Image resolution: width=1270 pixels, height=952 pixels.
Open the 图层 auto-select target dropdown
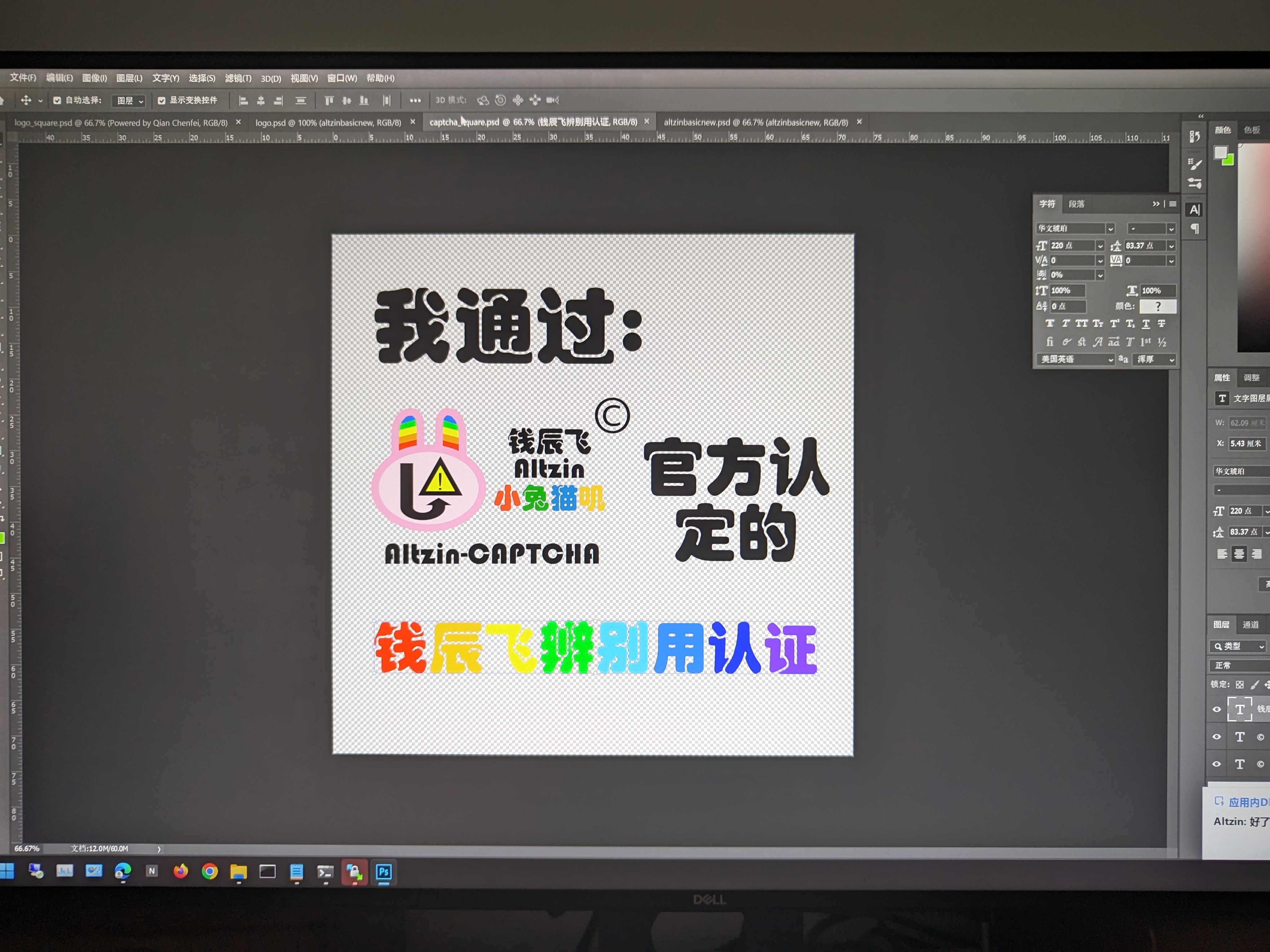click(x=129, y=101)
